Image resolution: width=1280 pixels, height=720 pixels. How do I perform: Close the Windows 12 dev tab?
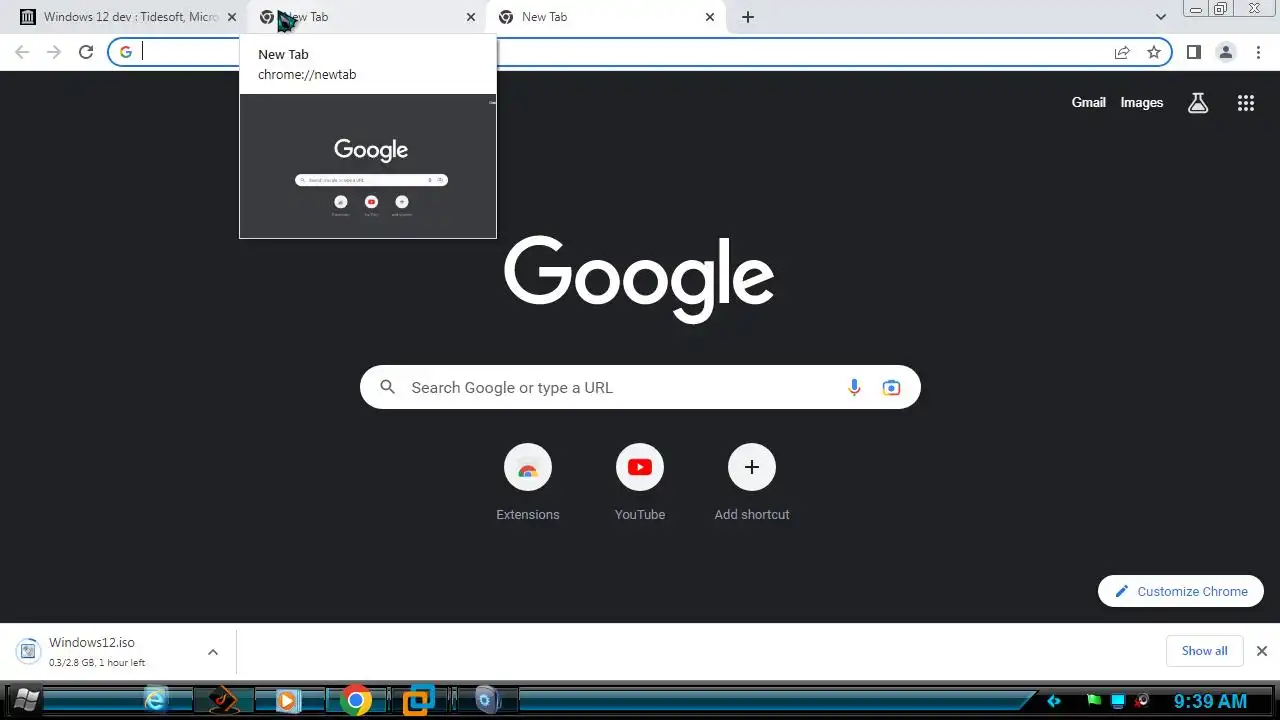click(233, 17)
